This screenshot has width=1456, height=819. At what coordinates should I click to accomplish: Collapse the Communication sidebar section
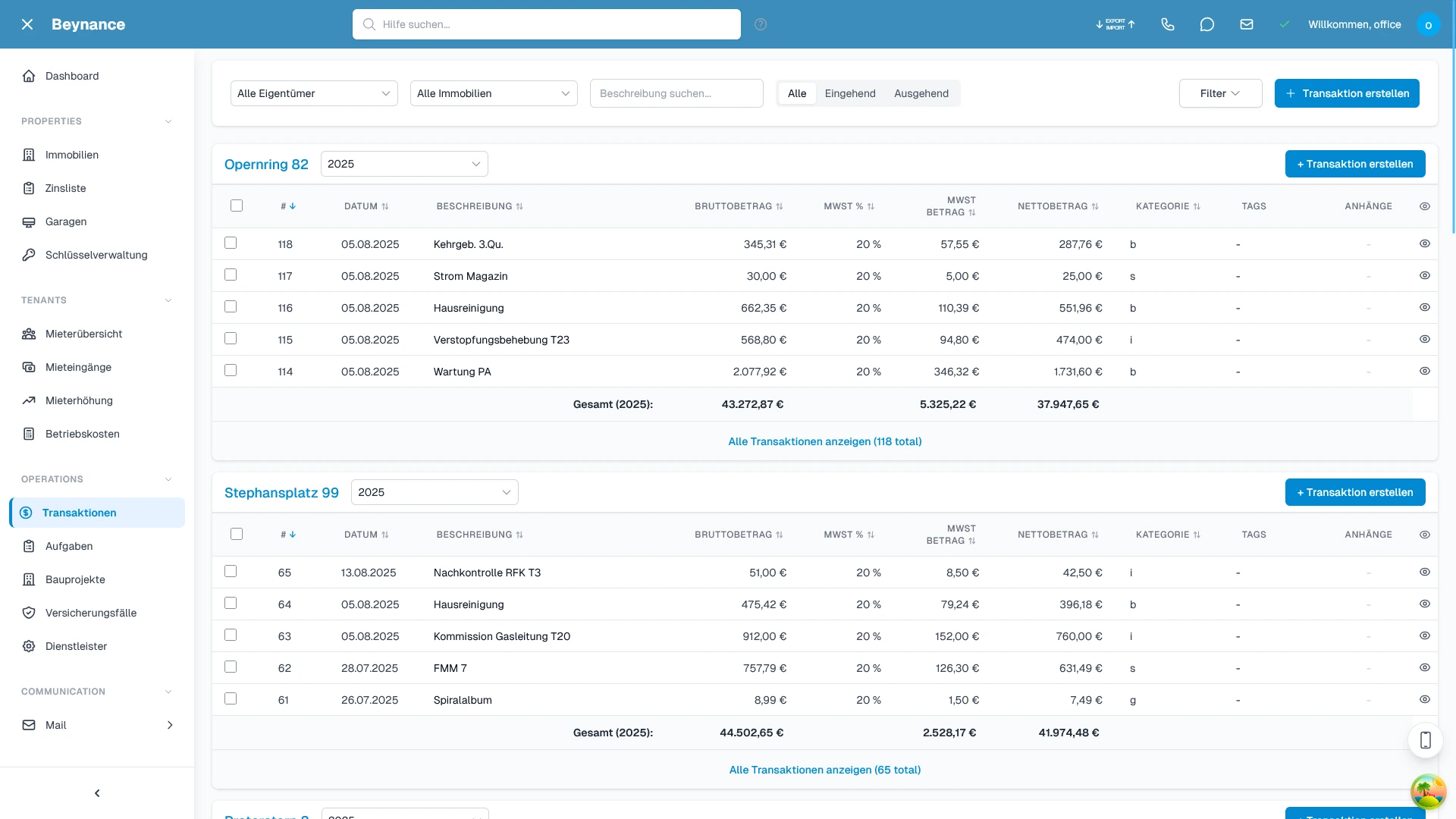pos(168,691)
